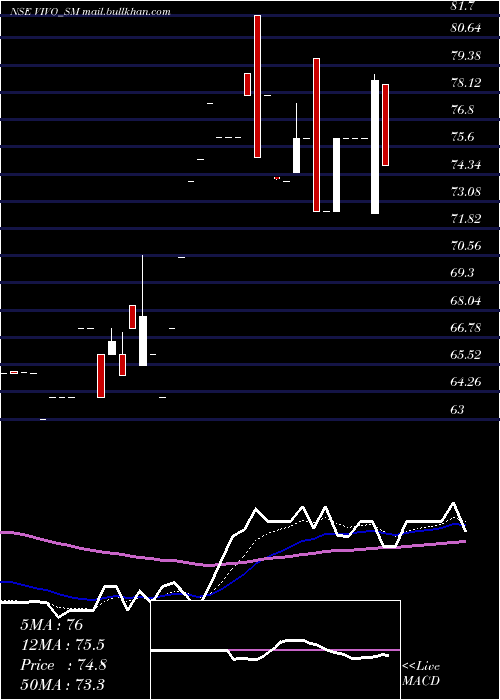This screenshot has height=700, width=500.
Task: Click the 74.34 price axis label
Action: (x=466, y=165)
